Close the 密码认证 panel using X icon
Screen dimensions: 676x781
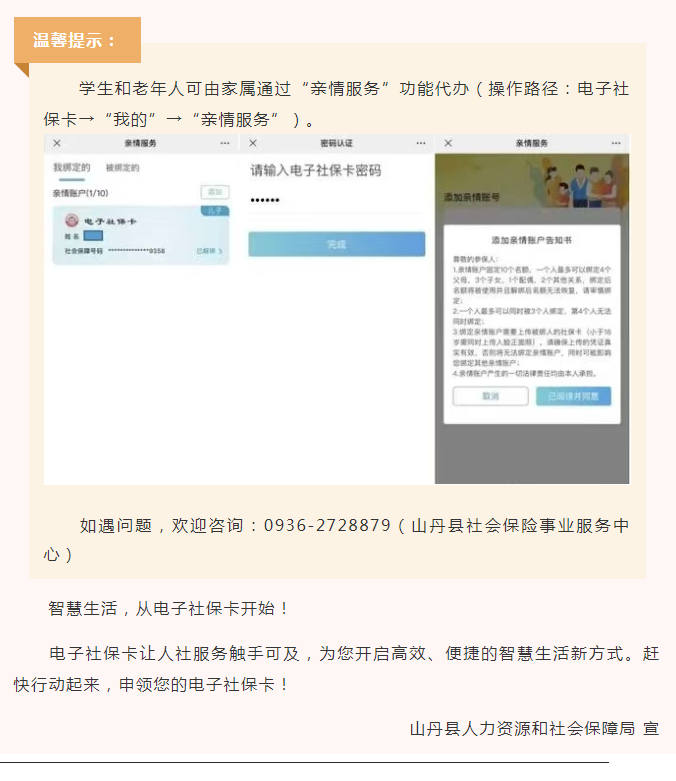[253, 143]
